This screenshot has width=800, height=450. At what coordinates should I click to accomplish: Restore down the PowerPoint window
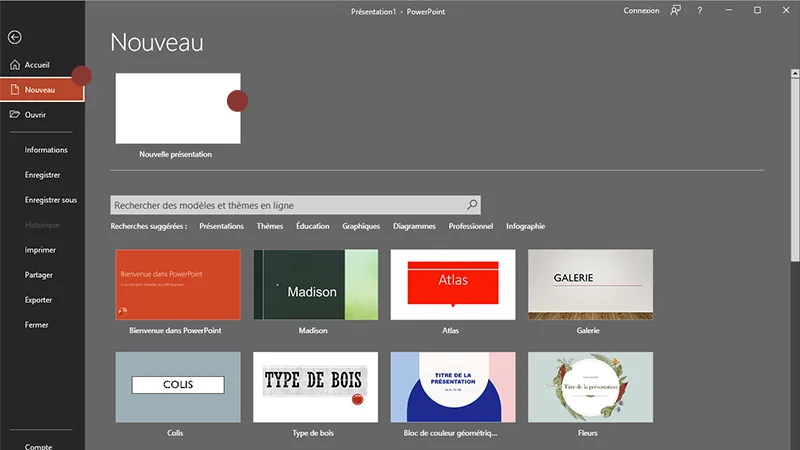coord(758,10)
